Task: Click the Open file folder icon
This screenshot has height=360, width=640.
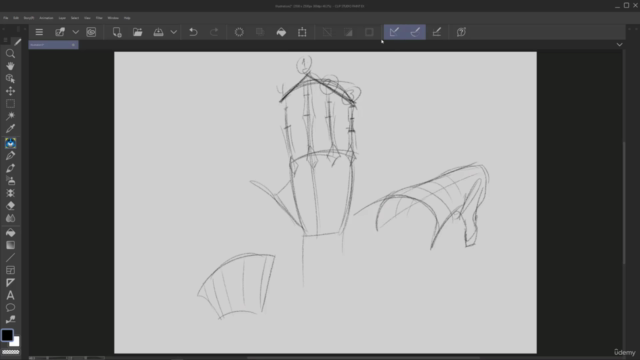Action: [138, 32]
